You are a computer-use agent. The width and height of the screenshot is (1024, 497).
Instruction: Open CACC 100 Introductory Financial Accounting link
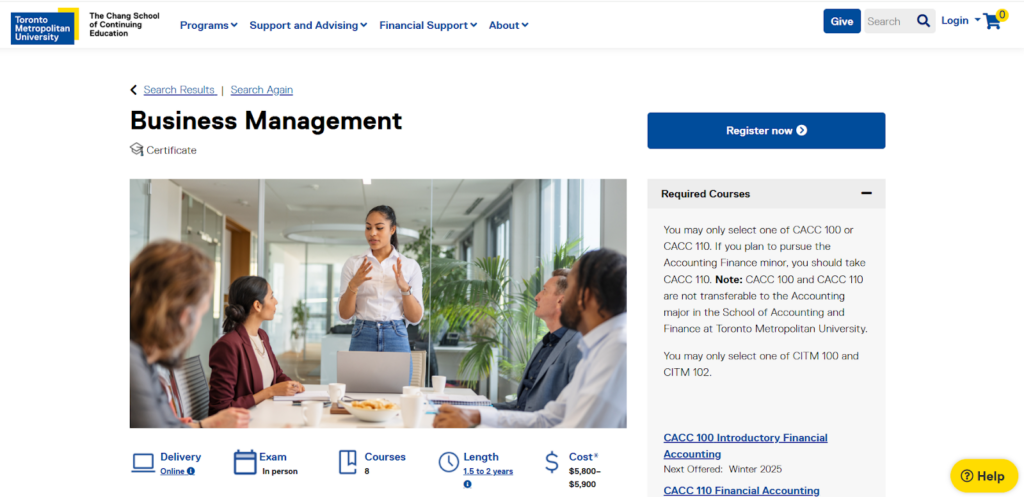point(745,445)
